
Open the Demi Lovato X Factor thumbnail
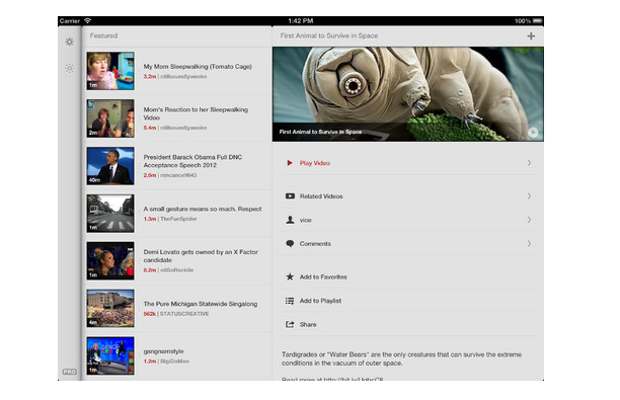(x=110, y=261)
